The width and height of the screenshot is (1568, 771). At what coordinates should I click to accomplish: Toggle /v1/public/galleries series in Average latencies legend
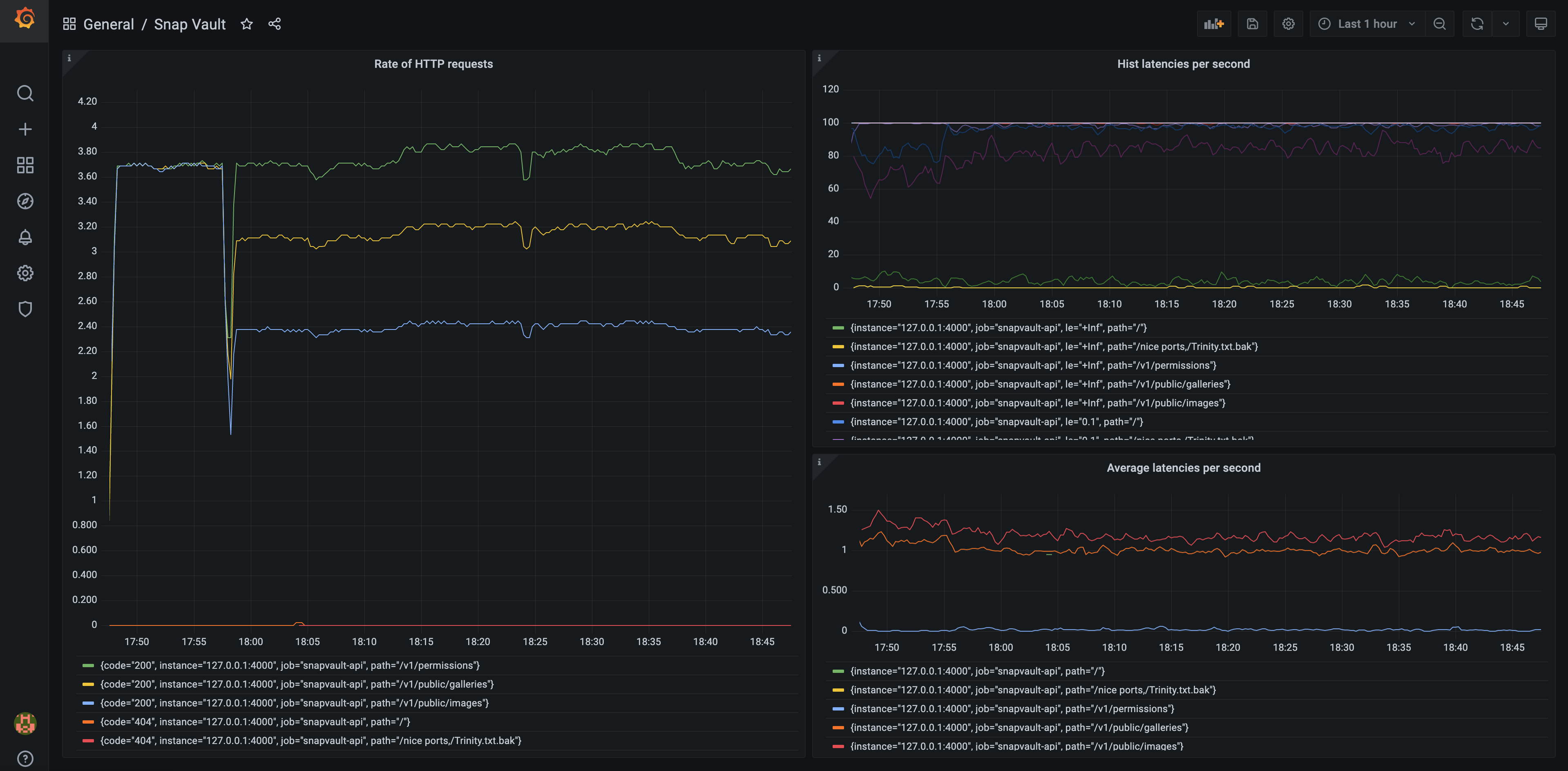coord(1019,727)
